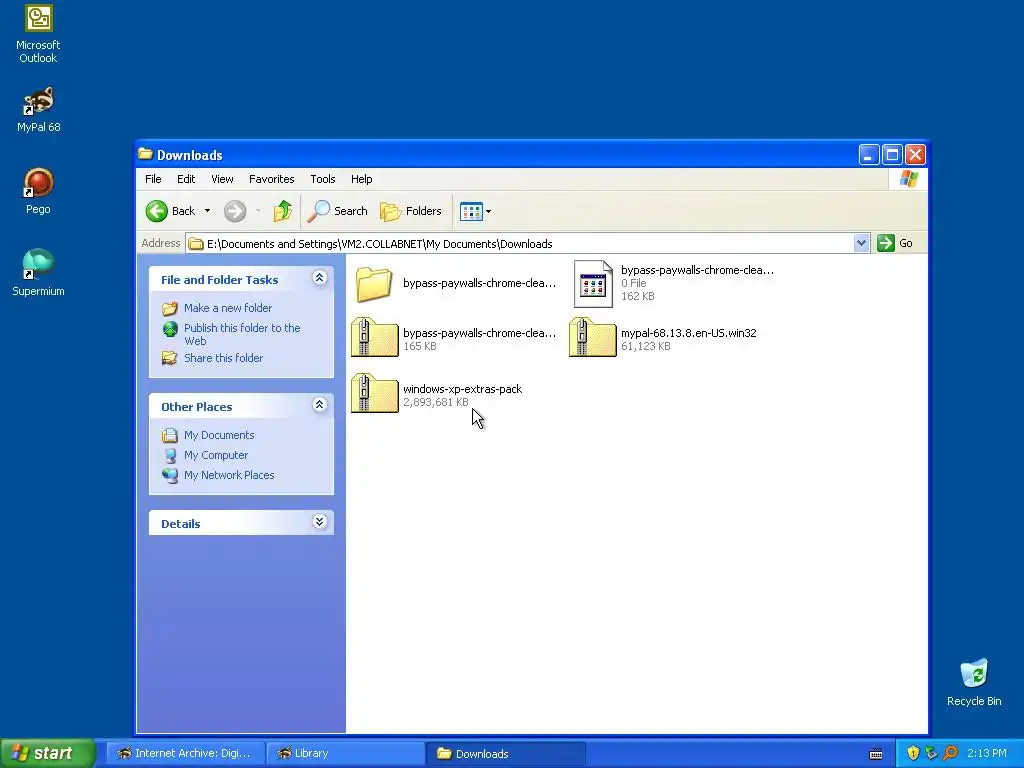Click the windows-xp-extras-pack file name
Screen dimensions: 1024x768
point(462,389)
